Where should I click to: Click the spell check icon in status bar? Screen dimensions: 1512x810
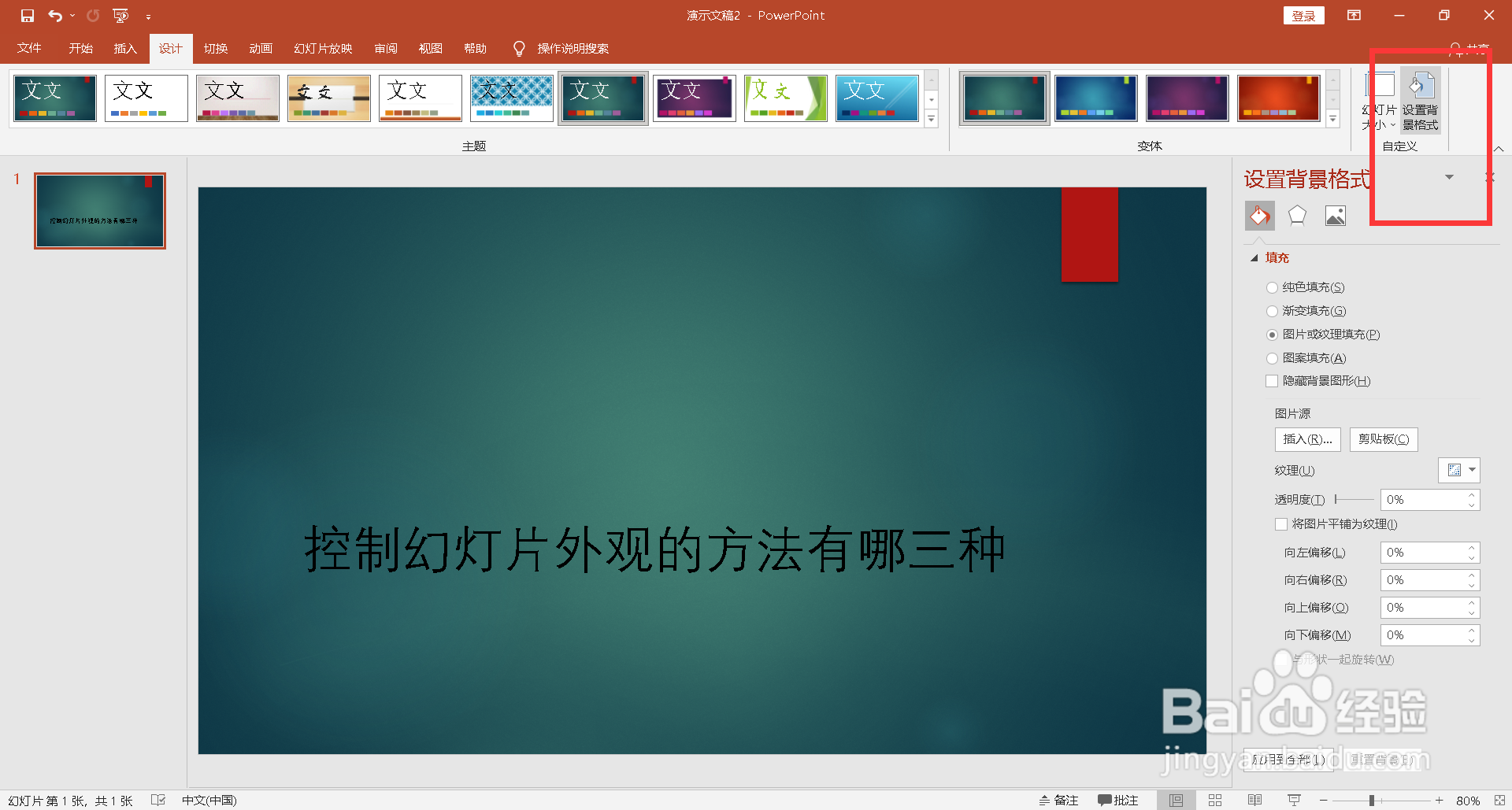click(x=158, y=800)
